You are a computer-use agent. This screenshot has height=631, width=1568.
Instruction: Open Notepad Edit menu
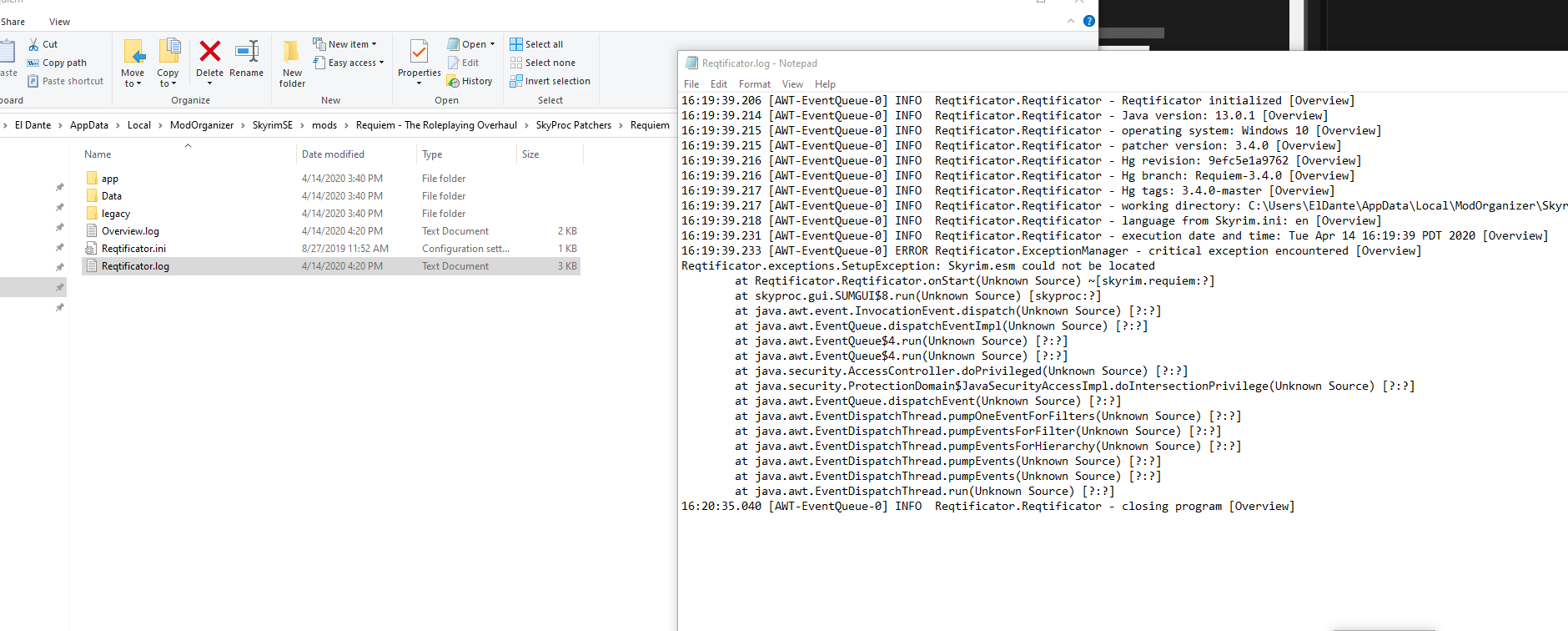point(719,84)
